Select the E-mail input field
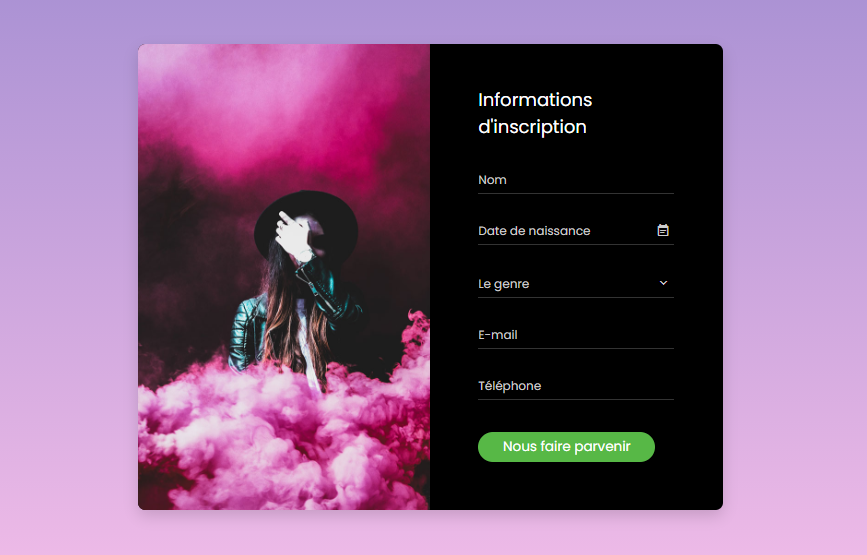Image resolution: width=867 pixels, height=555 pixels. click(576, 335)
